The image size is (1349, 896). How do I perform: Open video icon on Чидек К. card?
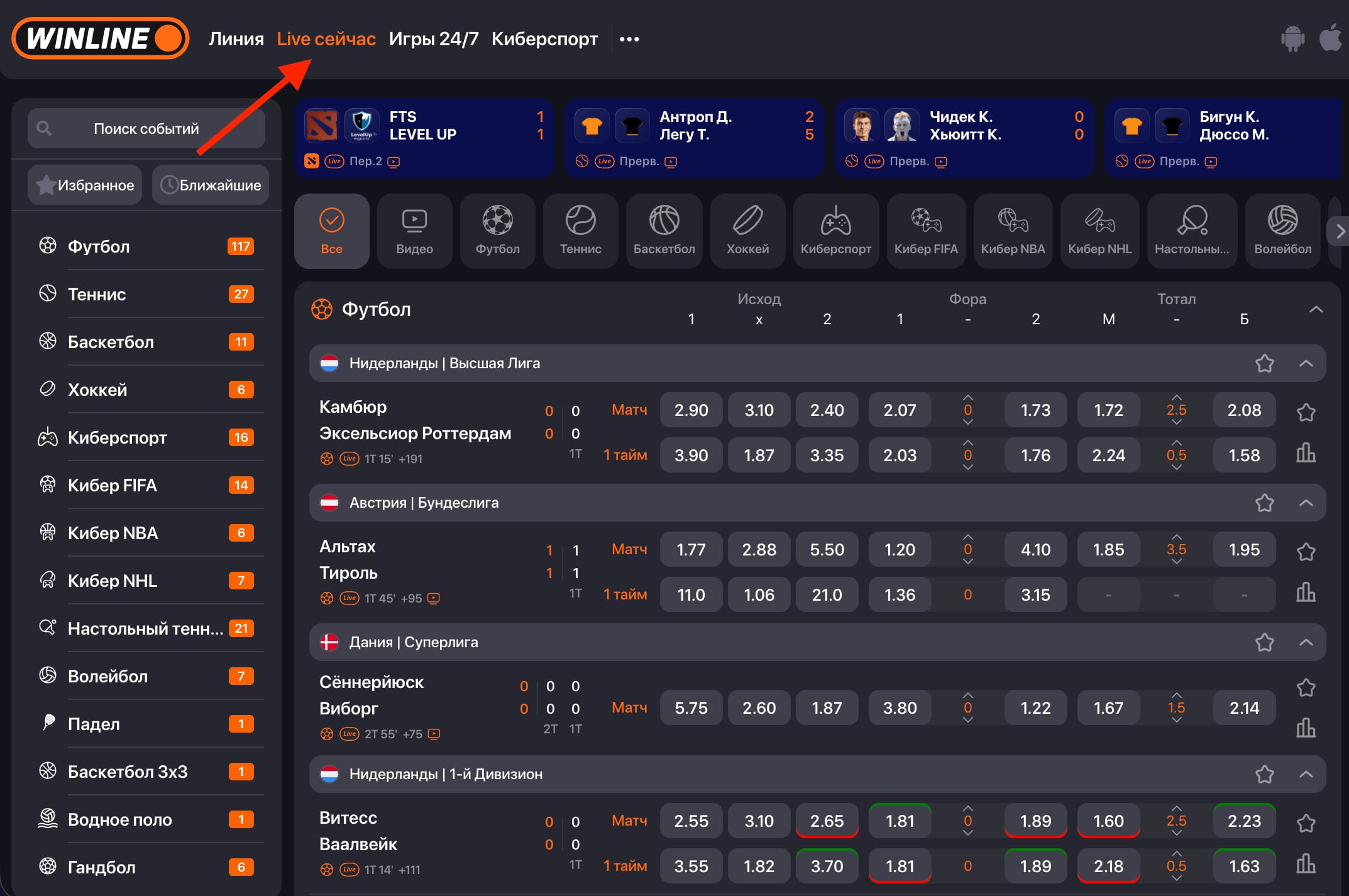coord(941,161)
